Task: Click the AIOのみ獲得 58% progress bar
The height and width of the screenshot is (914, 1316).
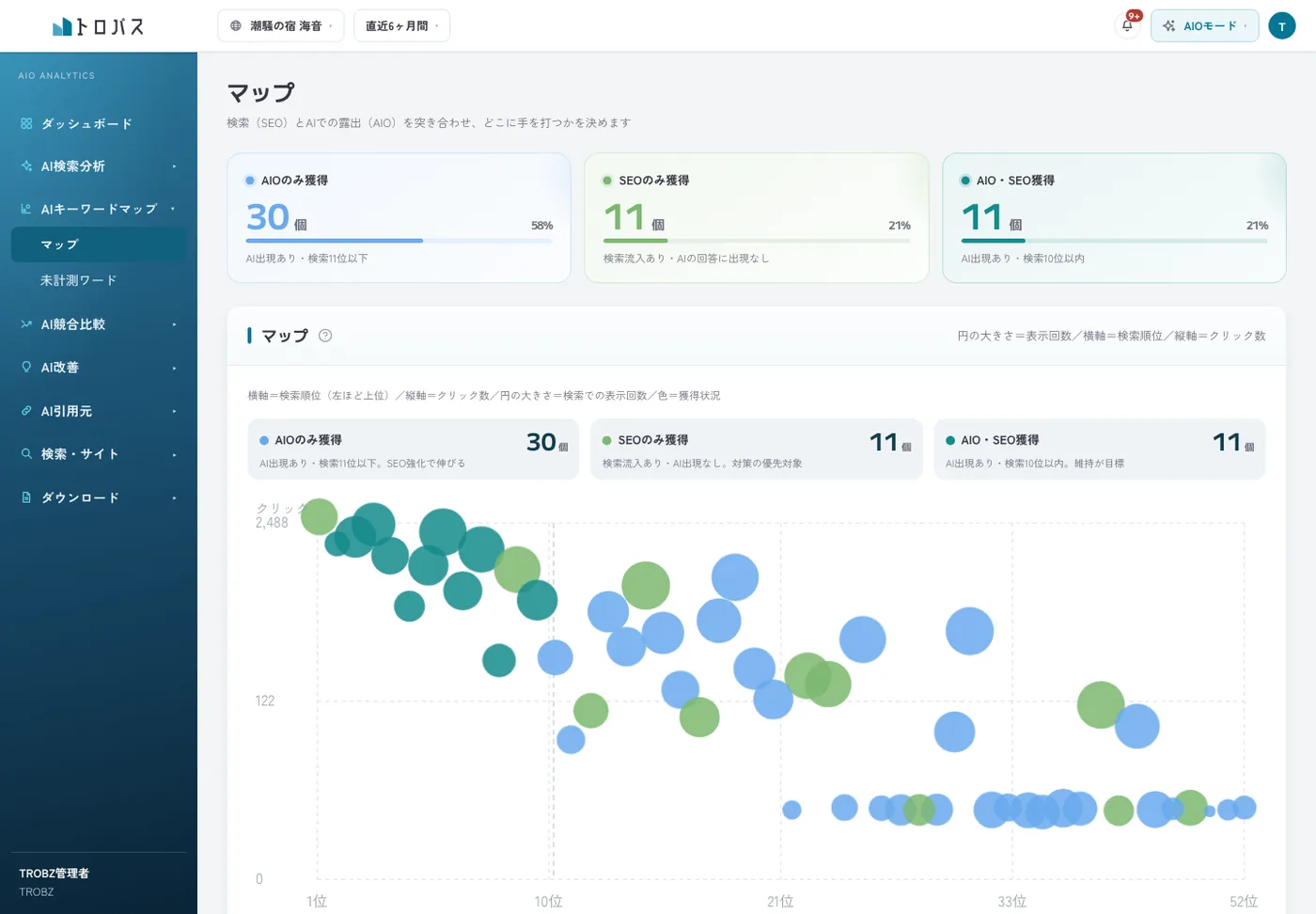Action: [399, 241]
